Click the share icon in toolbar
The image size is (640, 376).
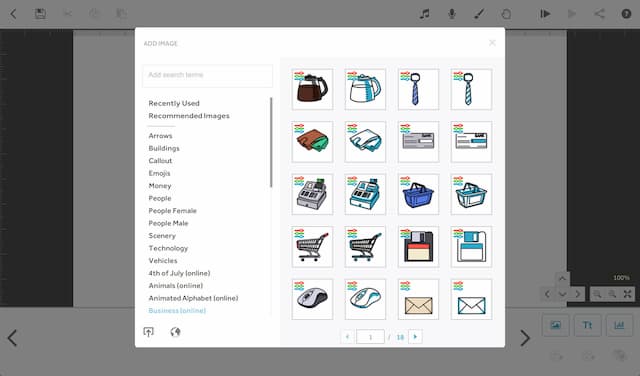[x=599, y=14]
